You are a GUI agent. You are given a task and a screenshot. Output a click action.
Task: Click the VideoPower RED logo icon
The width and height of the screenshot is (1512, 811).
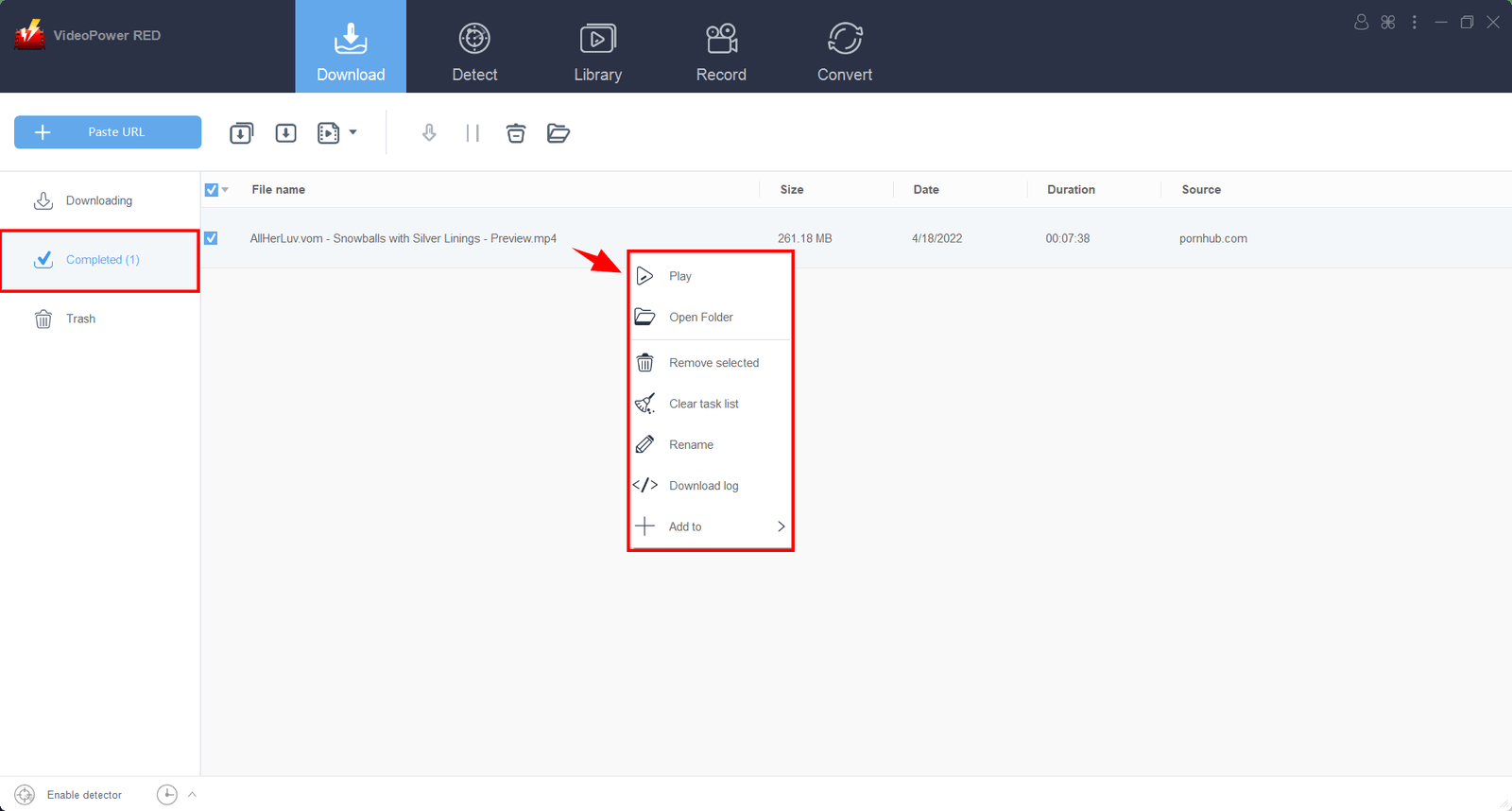tap(29, 35)
